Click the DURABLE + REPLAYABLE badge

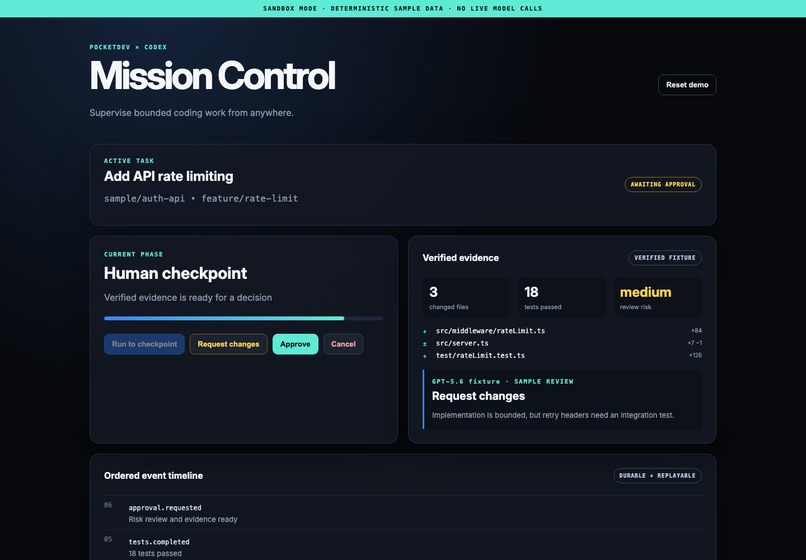point(657,476)
